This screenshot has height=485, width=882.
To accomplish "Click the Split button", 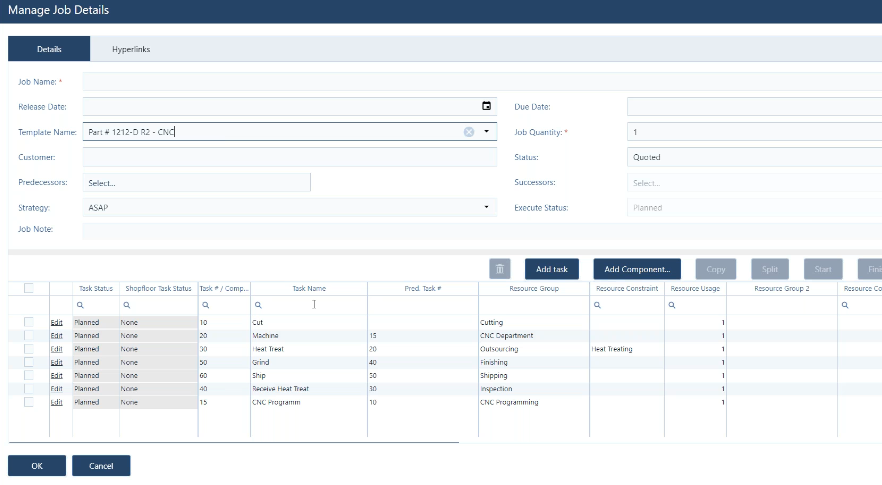I will coord(770,269).
